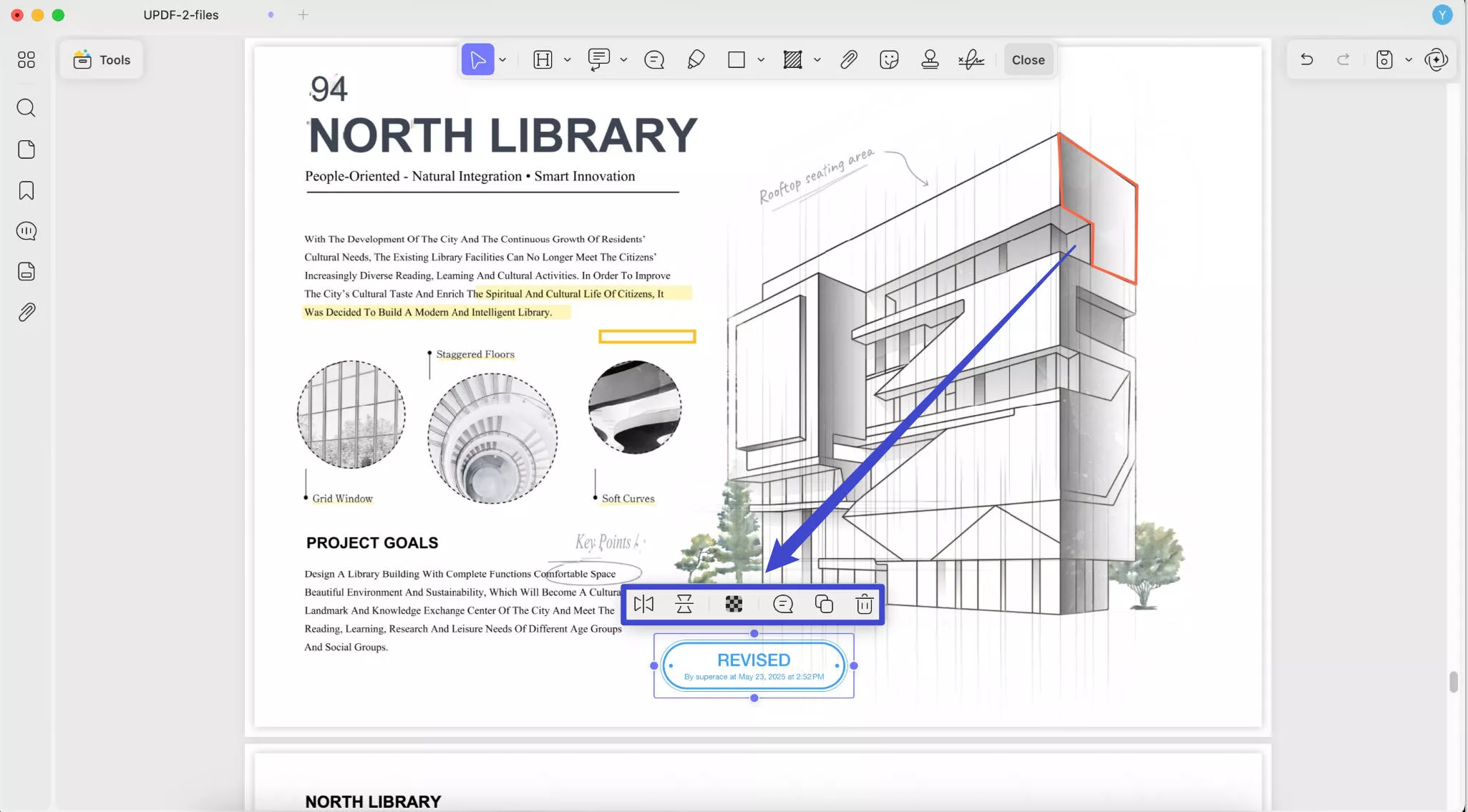Open the comments panel in sidebar
The height and width of the screenshot is (812, 1468).
(26, 231)
